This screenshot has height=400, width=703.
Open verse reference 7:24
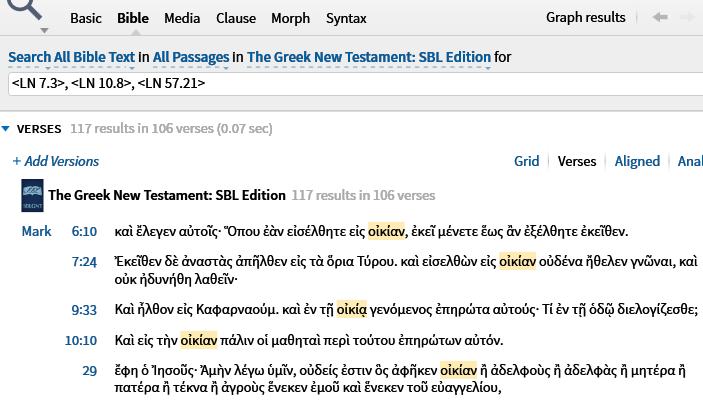[x=84, y=261]
